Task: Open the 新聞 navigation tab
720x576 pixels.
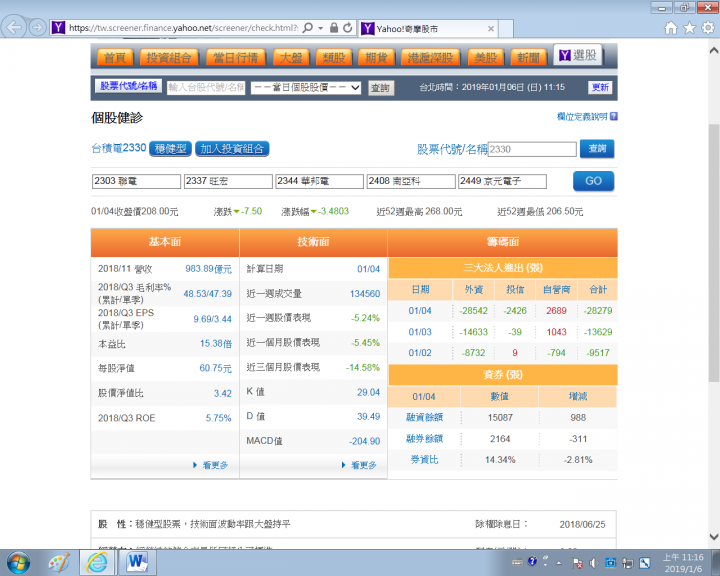Action: (x=529, y=57)
